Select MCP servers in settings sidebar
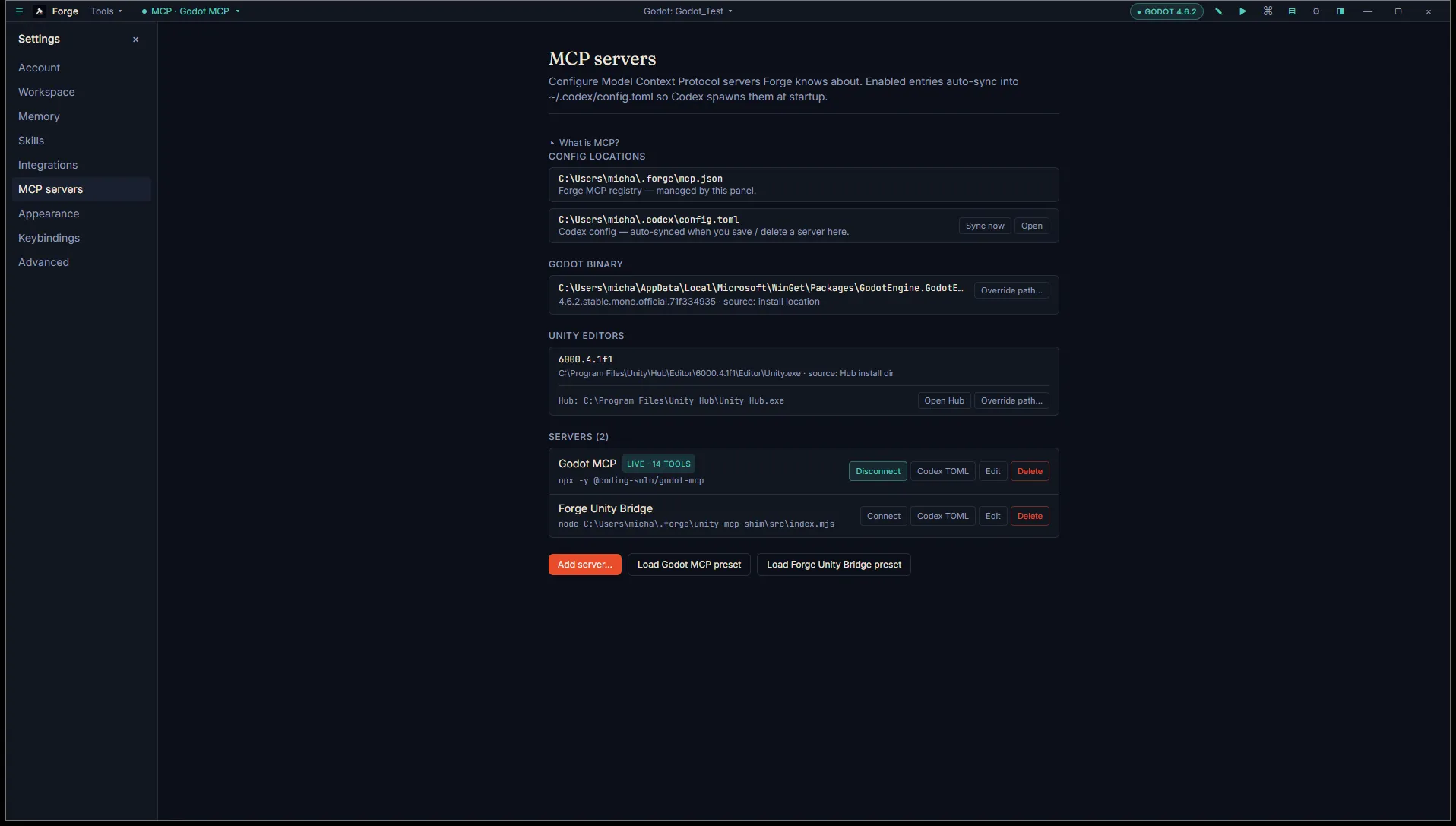 [x=81, y=189]
